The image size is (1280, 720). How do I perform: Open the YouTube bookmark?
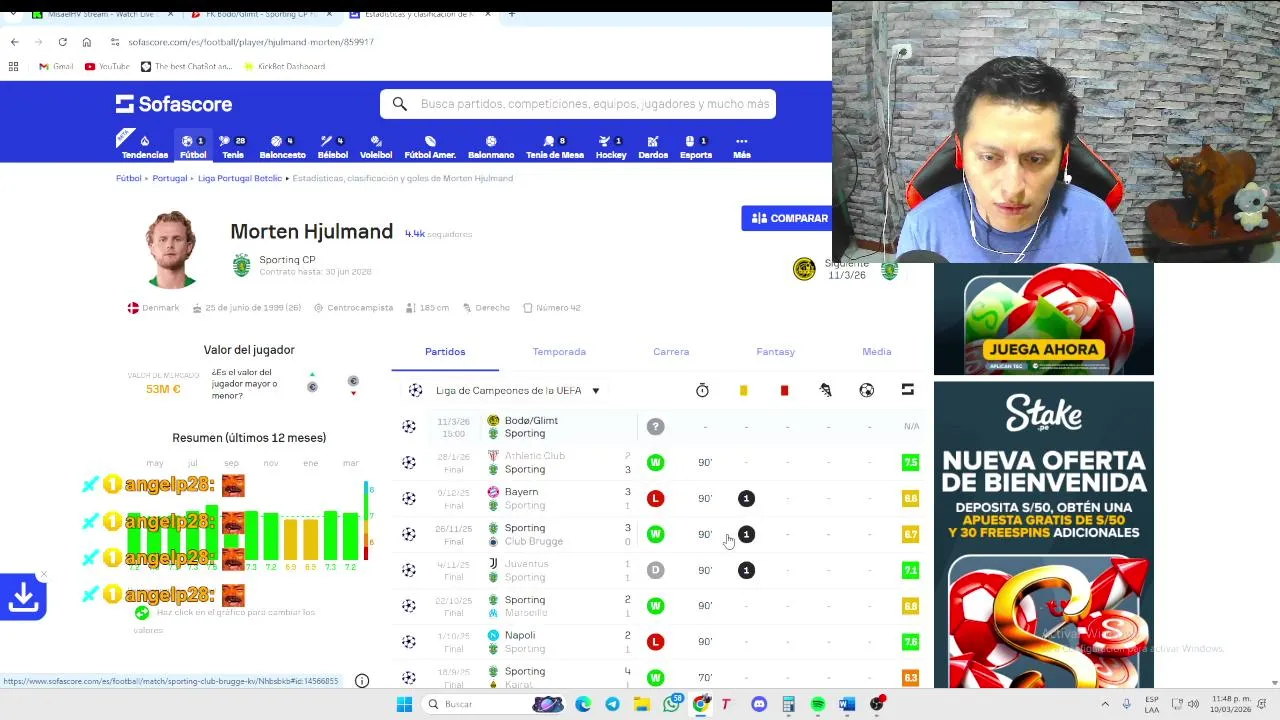coord(107,66)
